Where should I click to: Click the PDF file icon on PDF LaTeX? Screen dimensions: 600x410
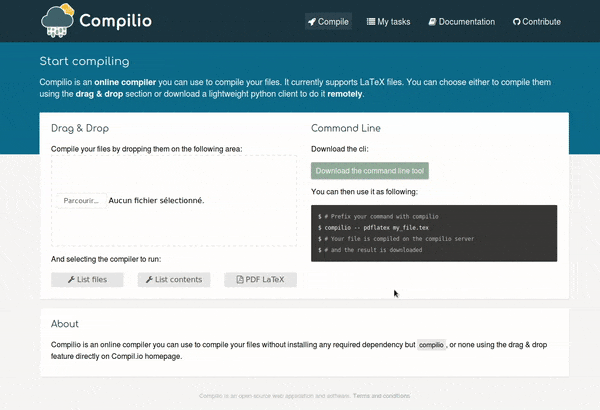240,280
